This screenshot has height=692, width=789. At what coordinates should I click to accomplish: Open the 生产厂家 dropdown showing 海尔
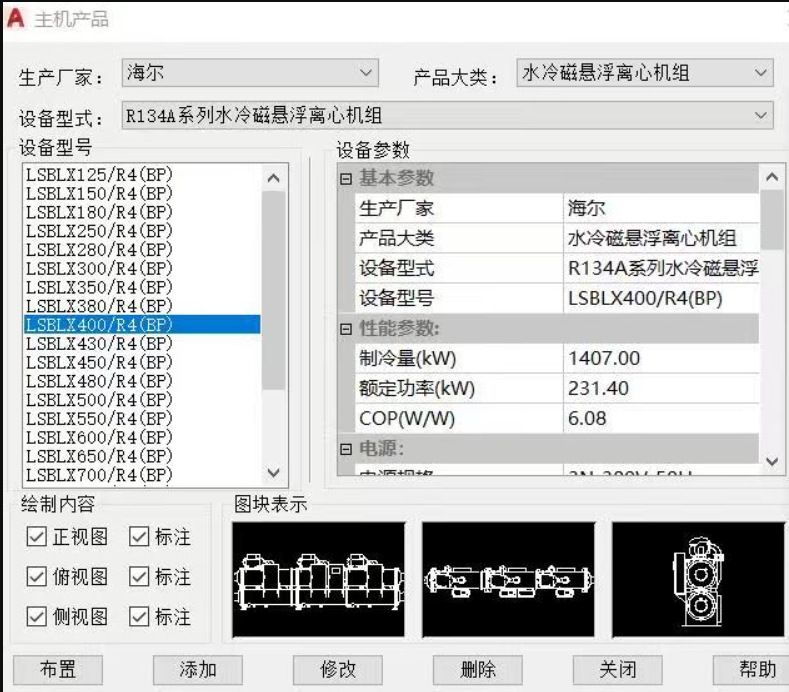pyautogui.click(x=250, y=73)
